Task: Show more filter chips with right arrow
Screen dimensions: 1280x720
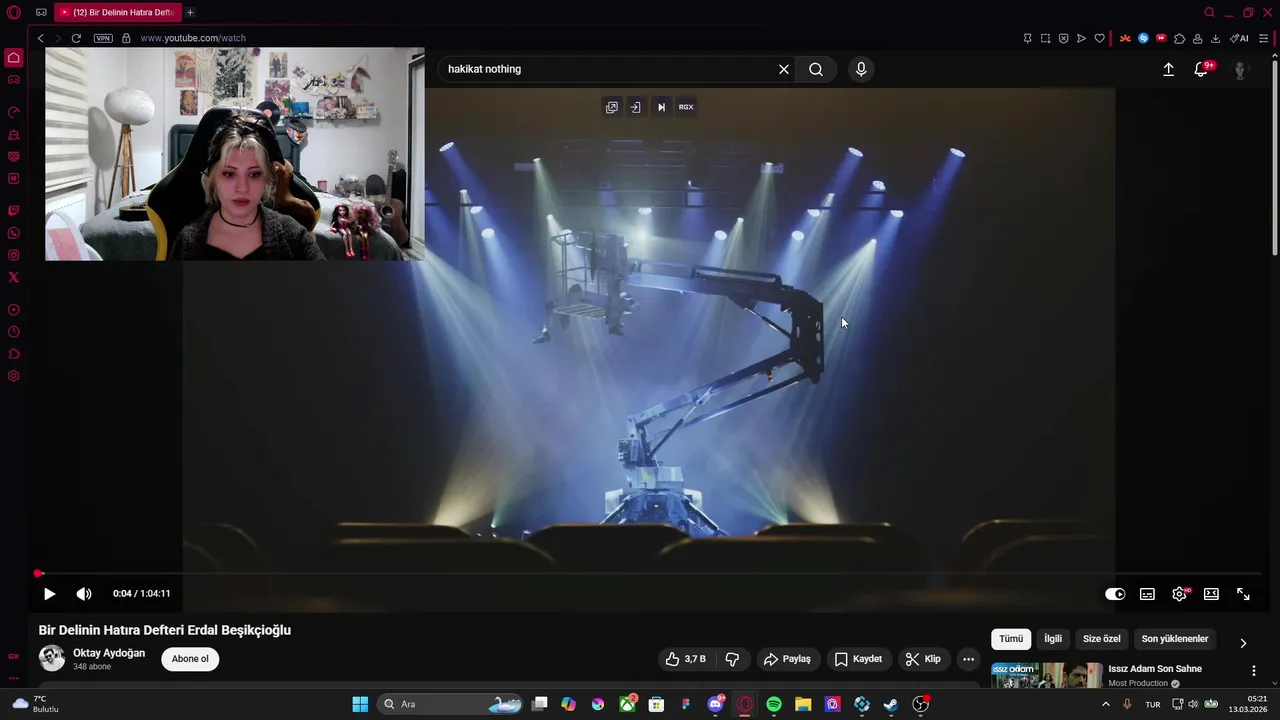Action: pyautogui.click(x=1243, y=643)
